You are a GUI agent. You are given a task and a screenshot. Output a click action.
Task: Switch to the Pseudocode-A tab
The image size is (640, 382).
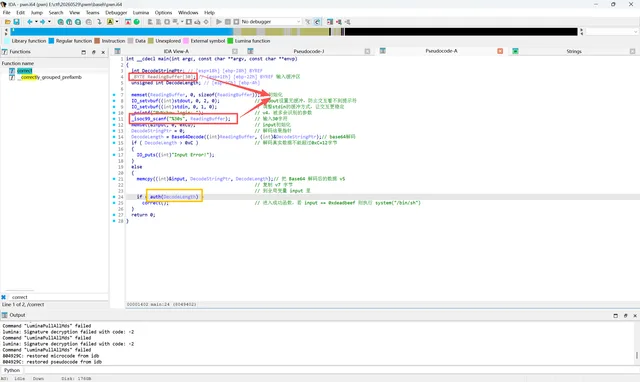pyautogui.click(x=441, y=51)
